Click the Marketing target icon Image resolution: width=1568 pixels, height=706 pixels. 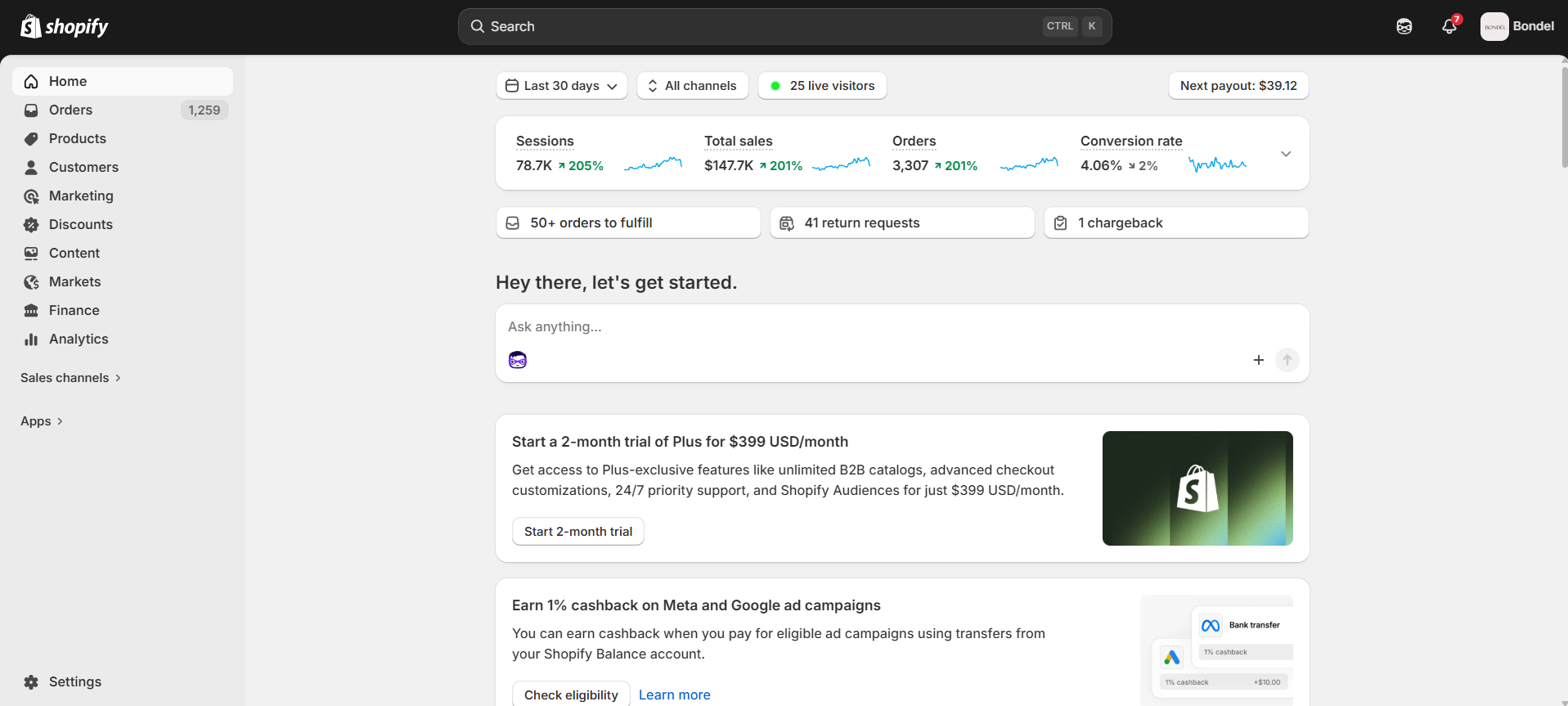pos(31,196)
